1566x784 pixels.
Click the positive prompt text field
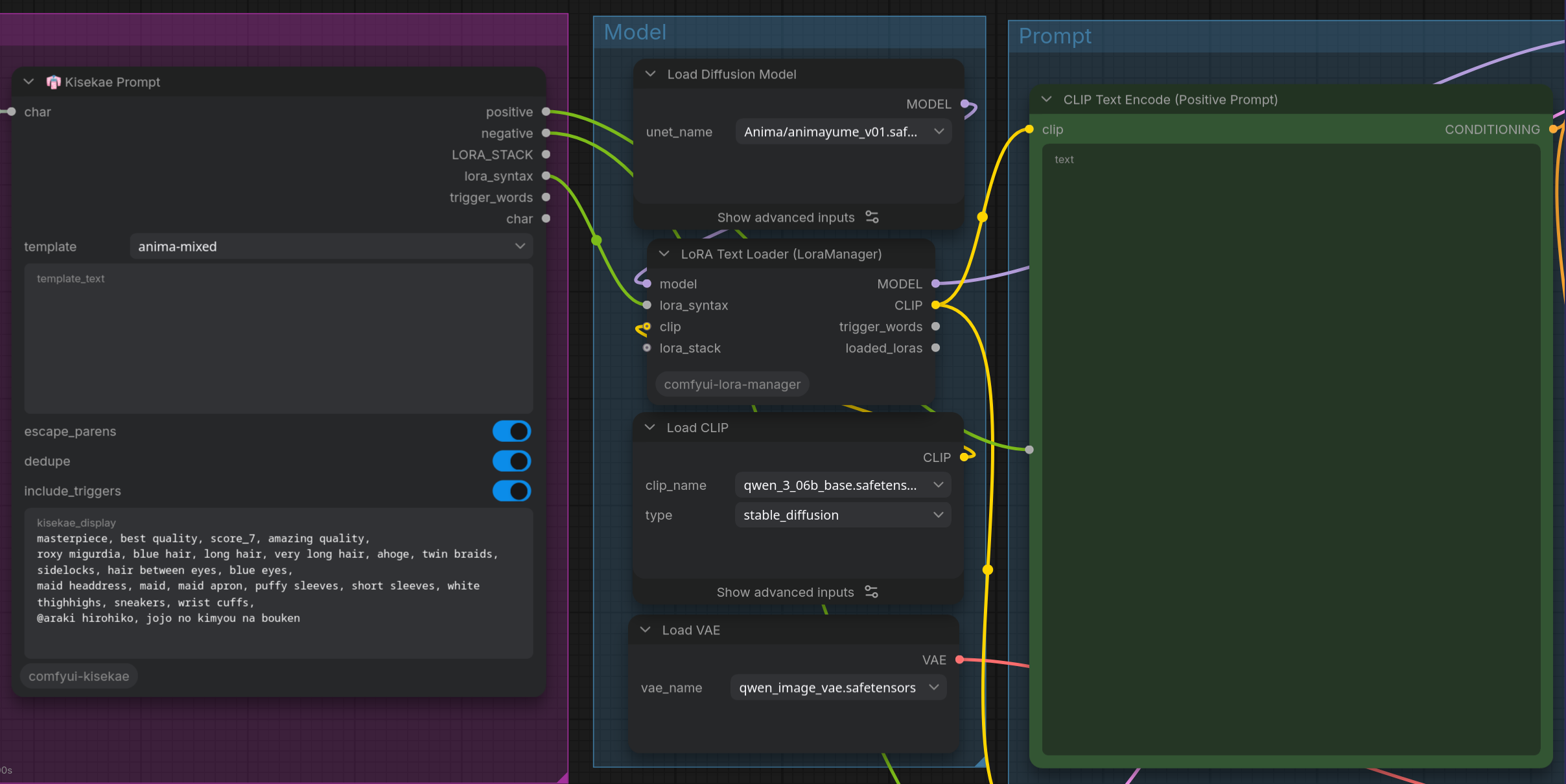click(1291, 450)
